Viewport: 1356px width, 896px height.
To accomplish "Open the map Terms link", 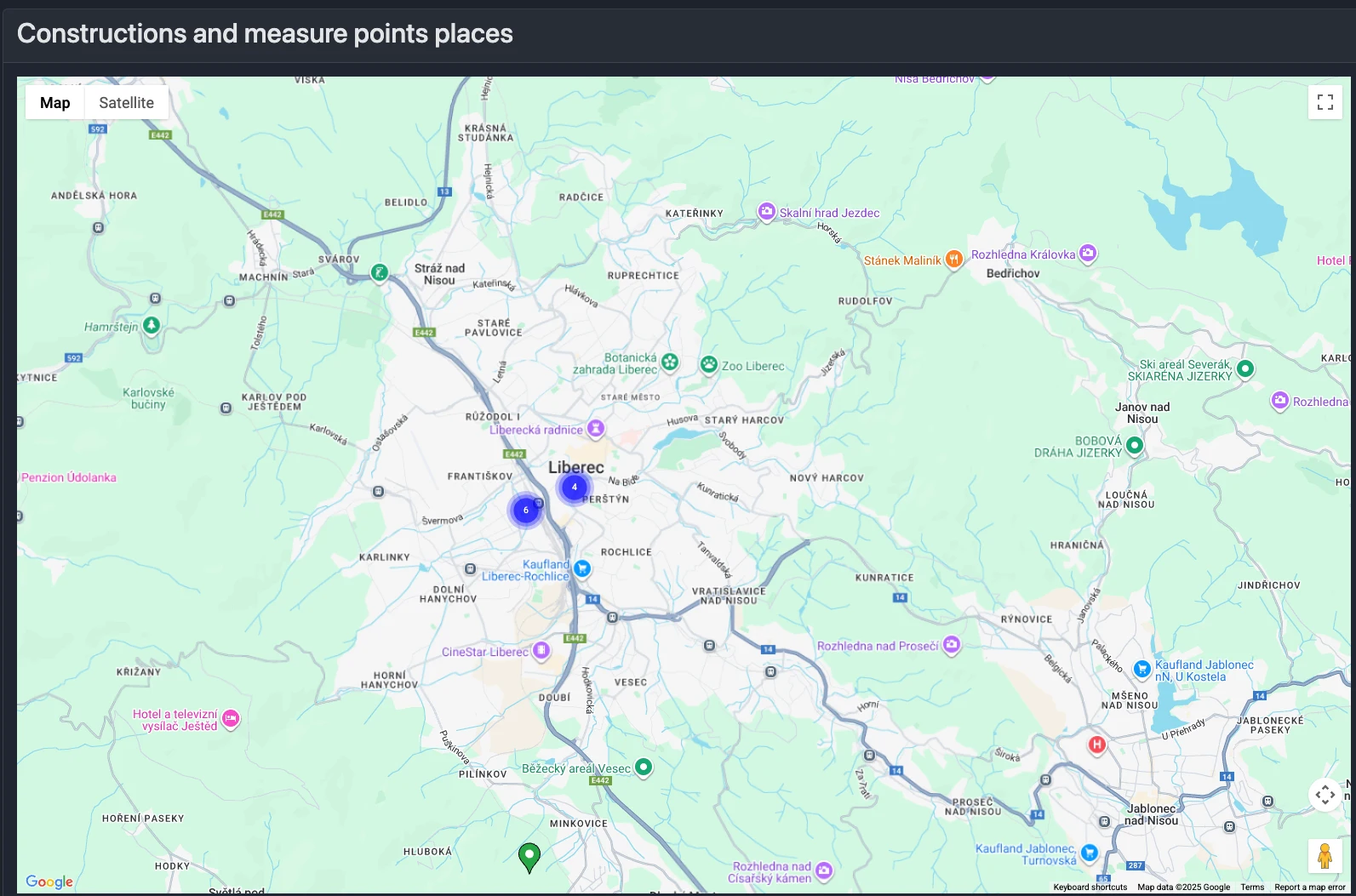I will pos(1252,887).
